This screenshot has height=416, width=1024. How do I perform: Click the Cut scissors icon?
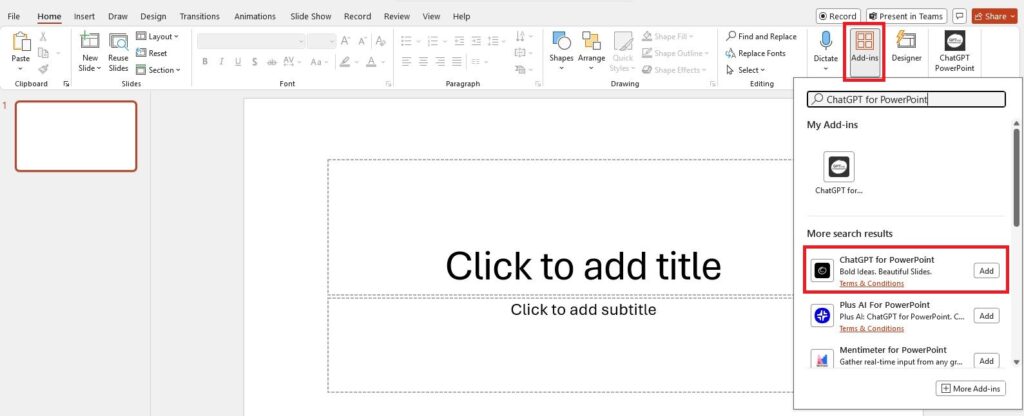coord(43,37)
